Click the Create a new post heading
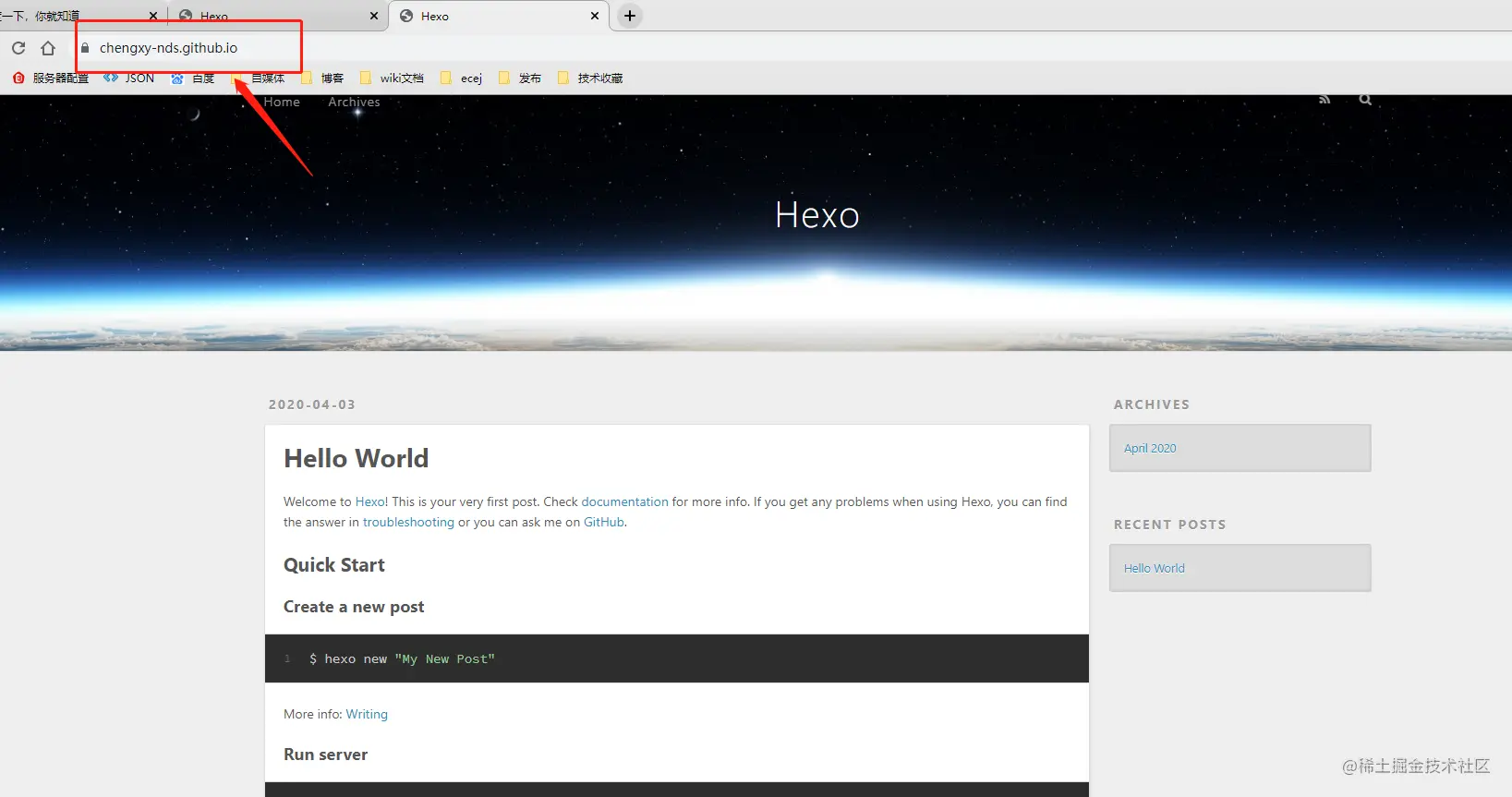Screen dimensions: 1512x797 click(354, 607)
